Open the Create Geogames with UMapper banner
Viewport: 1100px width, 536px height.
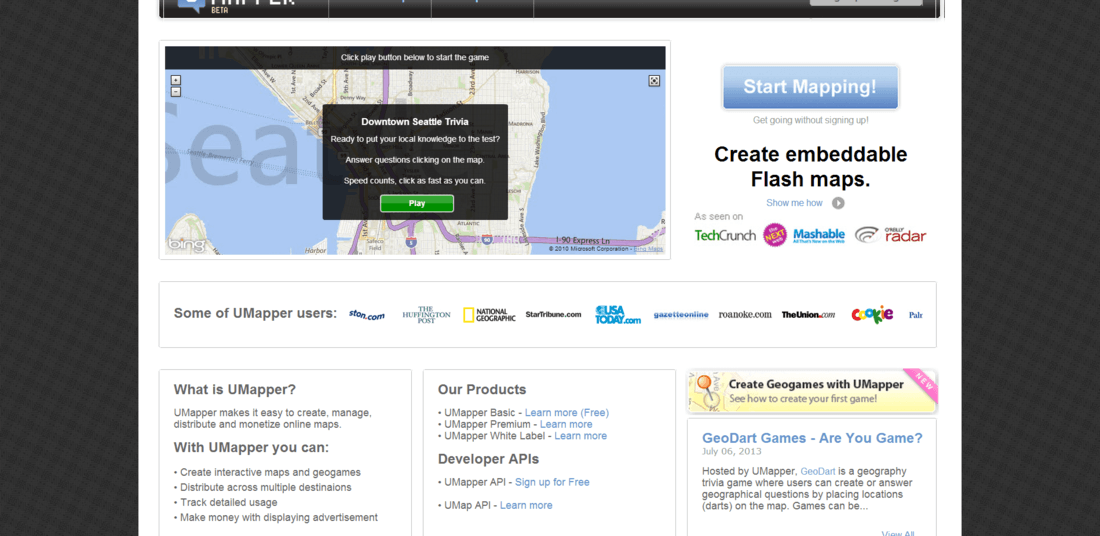coord(812,391)
